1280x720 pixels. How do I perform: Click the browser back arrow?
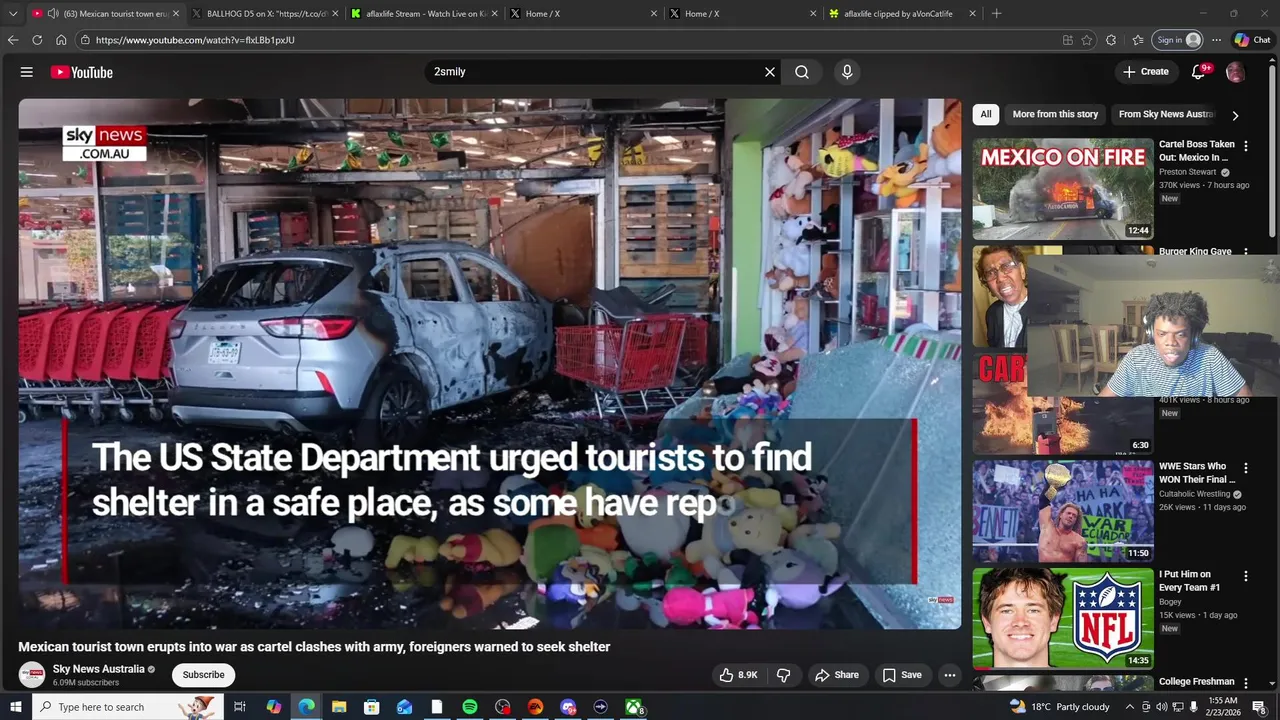(13, 40)
